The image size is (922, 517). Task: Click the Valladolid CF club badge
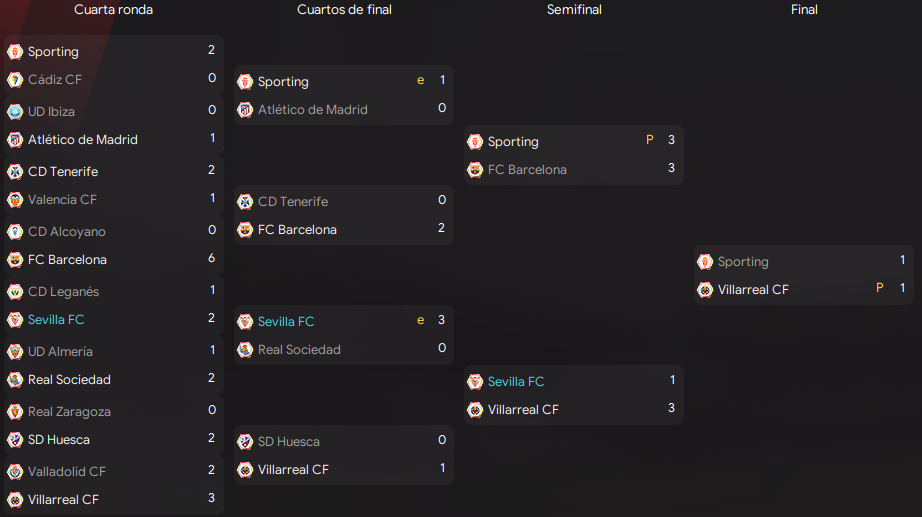[x=15, y=471]
